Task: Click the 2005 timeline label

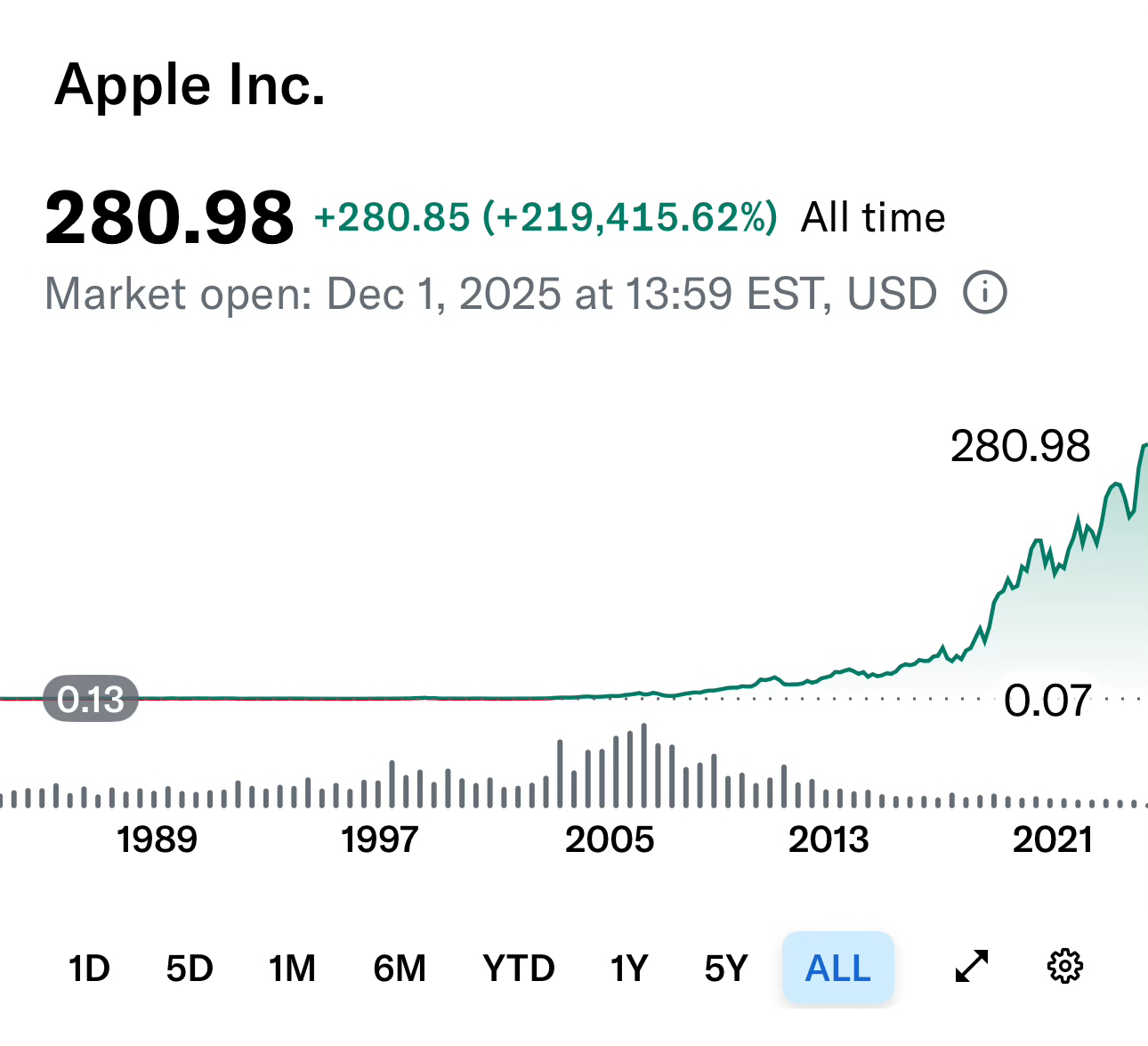Action: [610, 839]
